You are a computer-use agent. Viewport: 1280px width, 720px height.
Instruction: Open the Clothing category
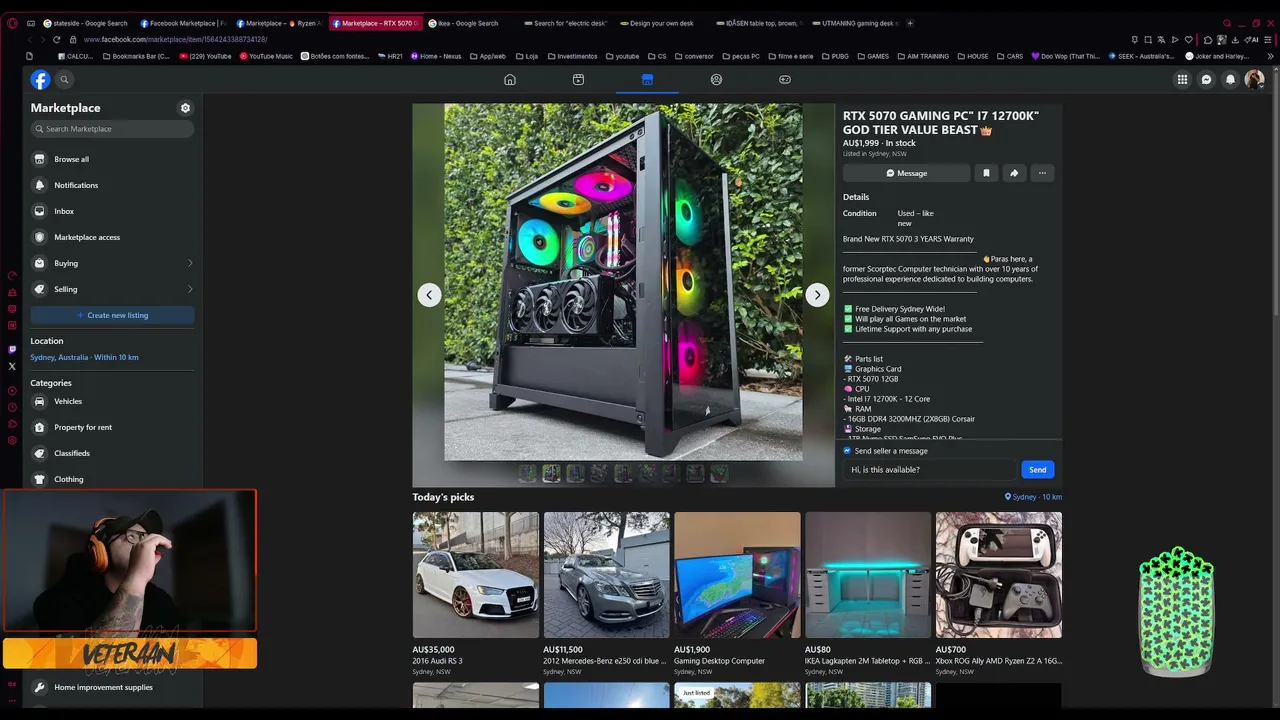[x=112, y=479]
